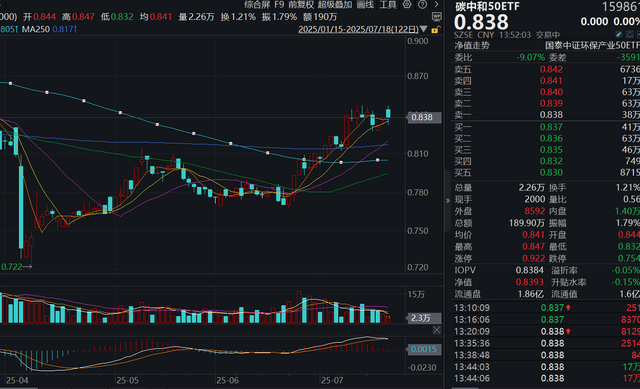Click the 2.3万 volume axis tag
Viewport: 640px width, 389px height.
pyautogui.click(x=424, y=318)
